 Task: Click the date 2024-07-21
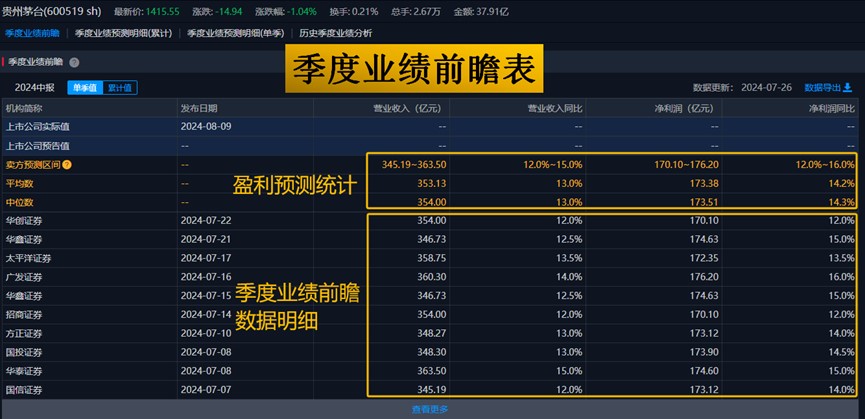(x=206, y=239)
